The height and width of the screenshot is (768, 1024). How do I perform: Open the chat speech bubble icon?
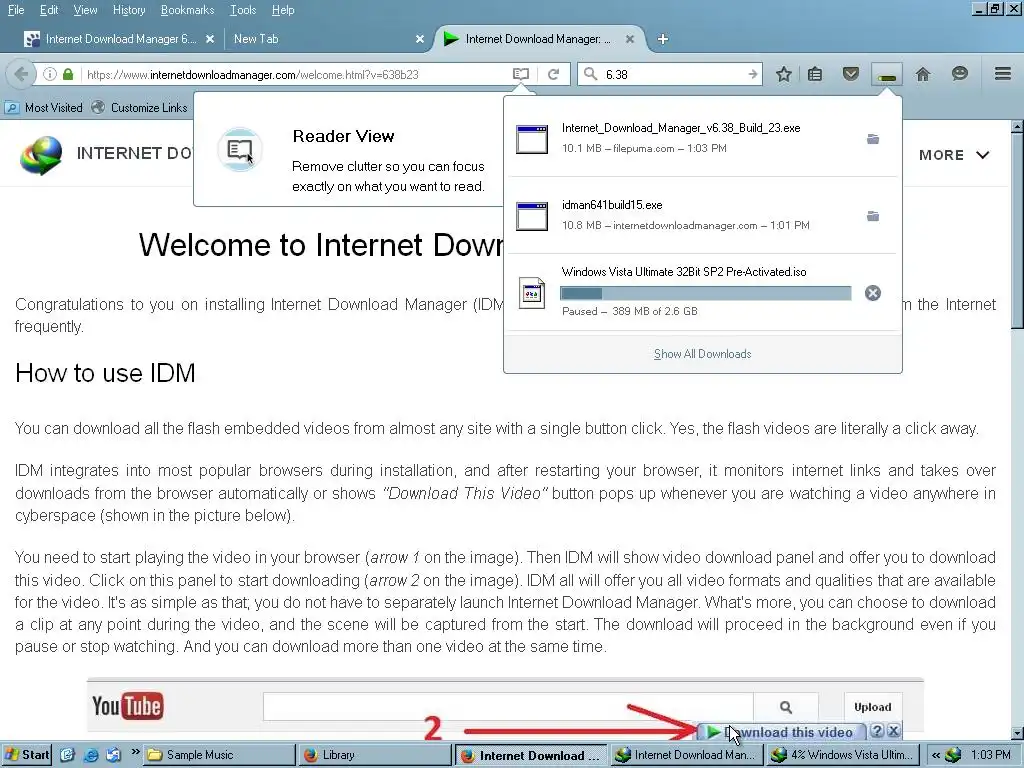(x=959, y=74)
